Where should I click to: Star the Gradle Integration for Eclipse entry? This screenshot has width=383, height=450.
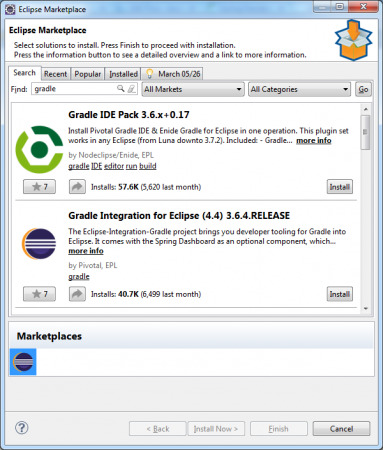point(39,294)
